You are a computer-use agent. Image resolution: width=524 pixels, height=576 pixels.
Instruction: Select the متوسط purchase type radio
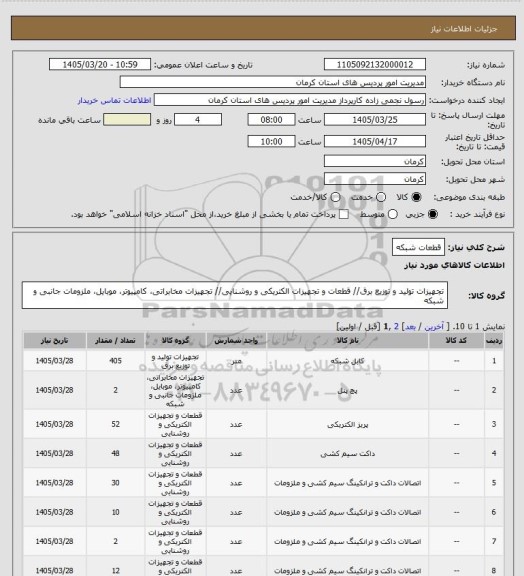392,214
